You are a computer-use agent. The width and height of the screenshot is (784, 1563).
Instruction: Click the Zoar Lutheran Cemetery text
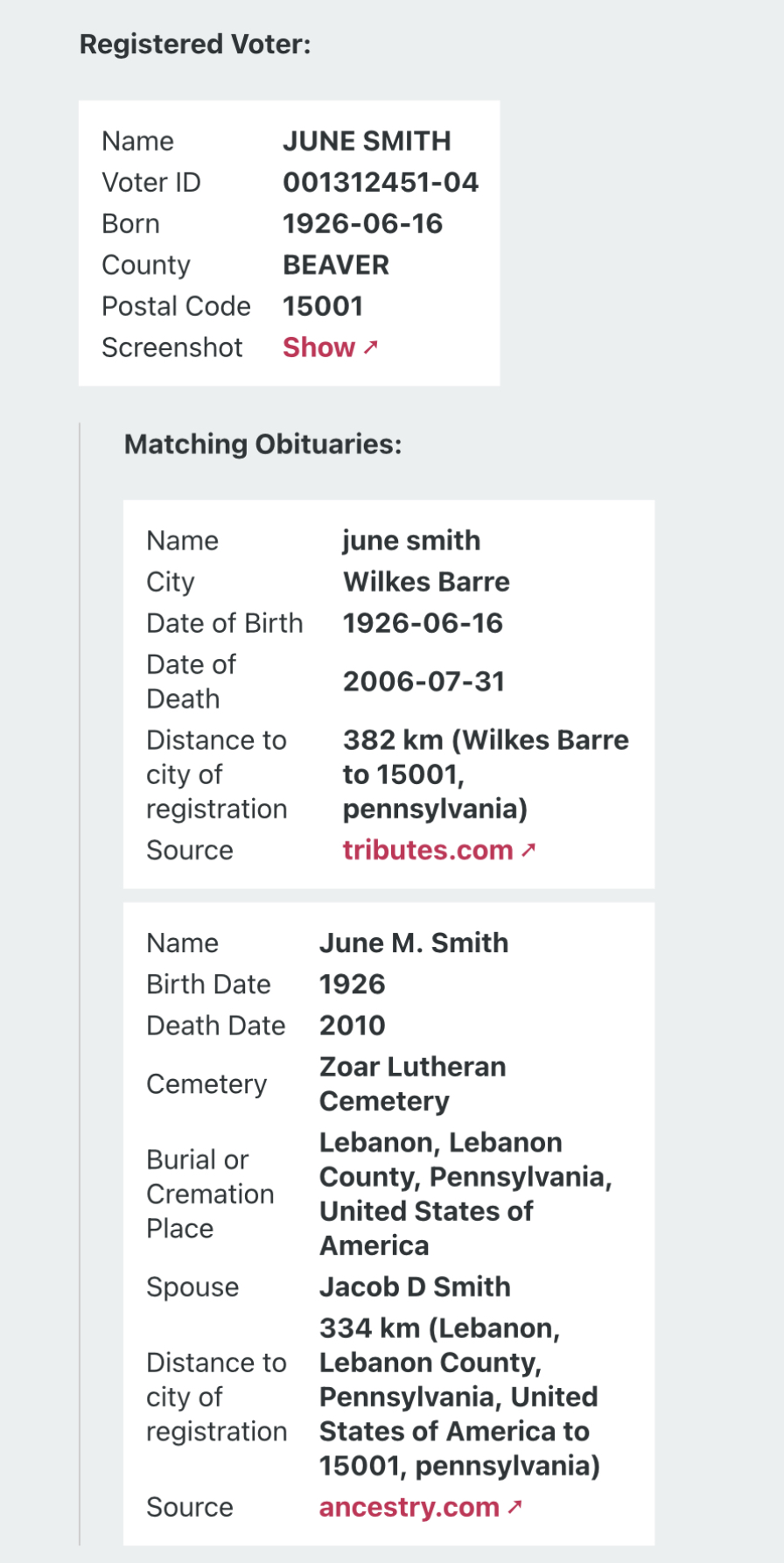(412, 1083)
